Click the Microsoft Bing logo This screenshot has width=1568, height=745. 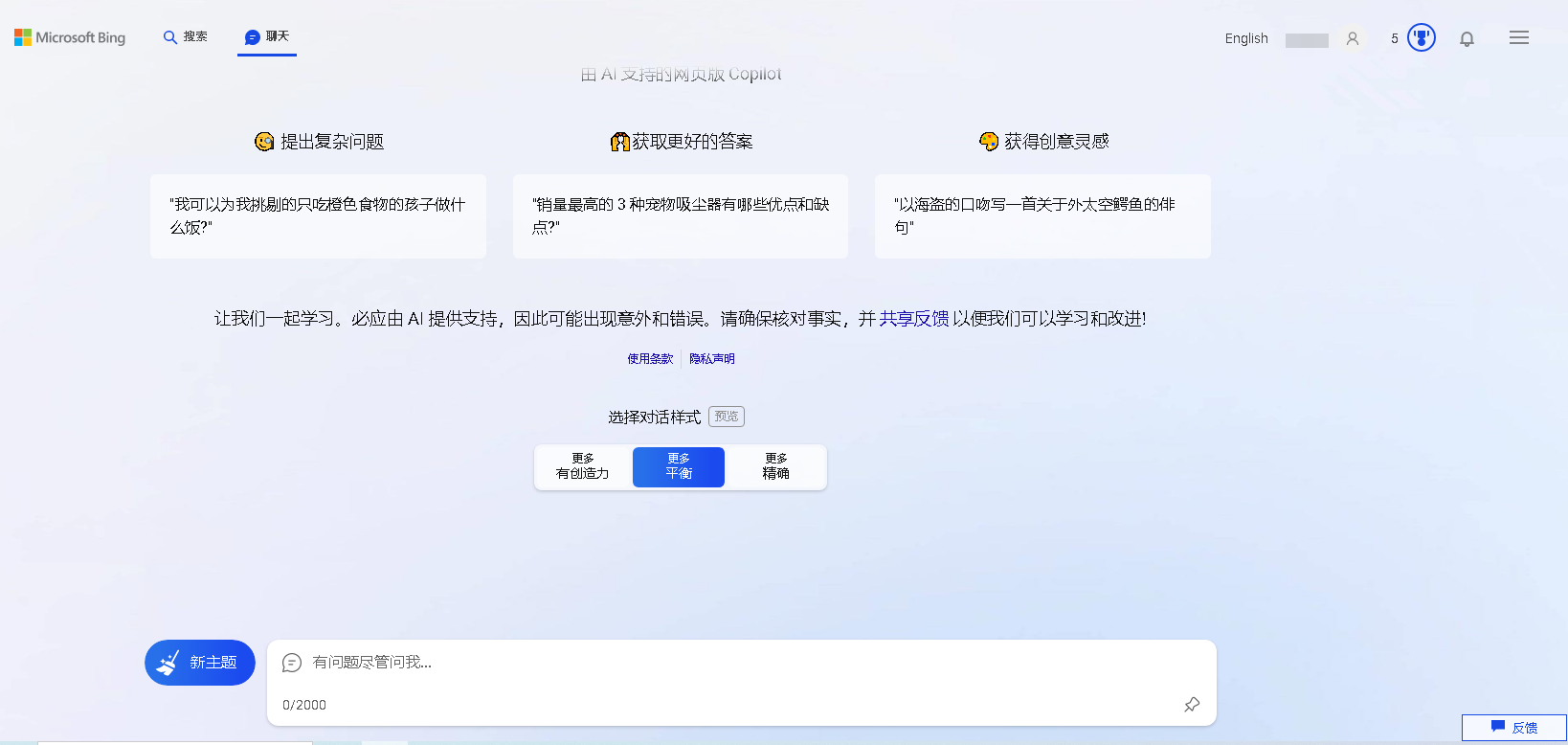(x=70, y=37)
